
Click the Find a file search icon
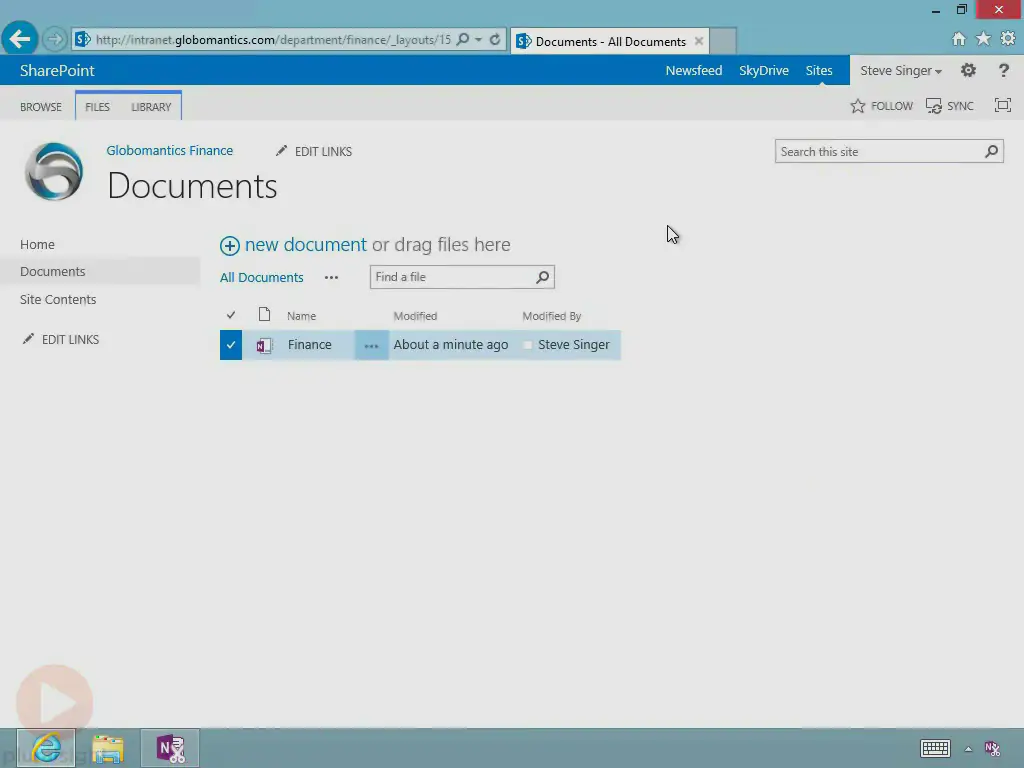(542, 277)
